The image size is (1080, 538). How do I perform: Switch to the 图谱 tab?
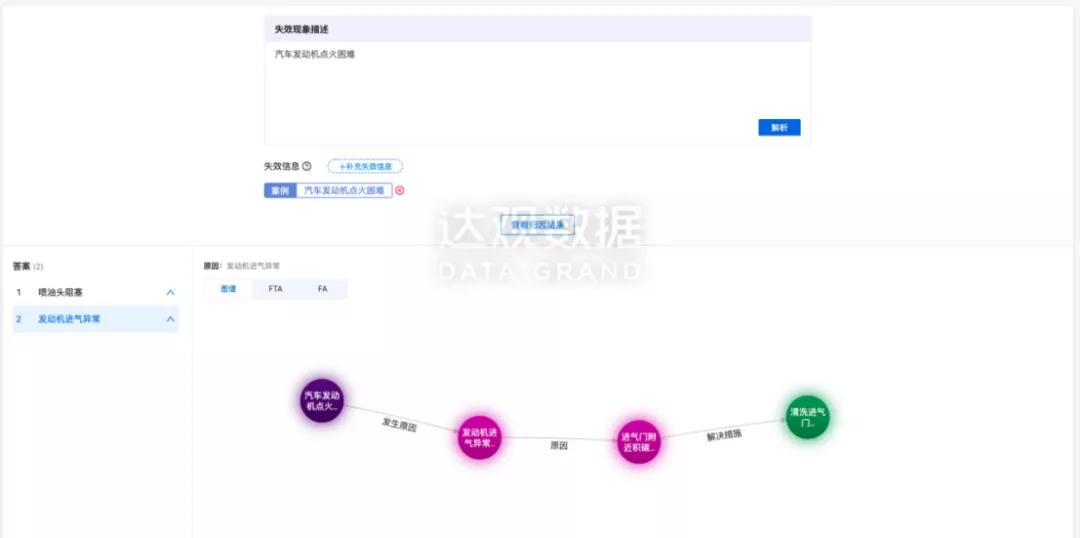pyautogui.click(x=228, y=289)
